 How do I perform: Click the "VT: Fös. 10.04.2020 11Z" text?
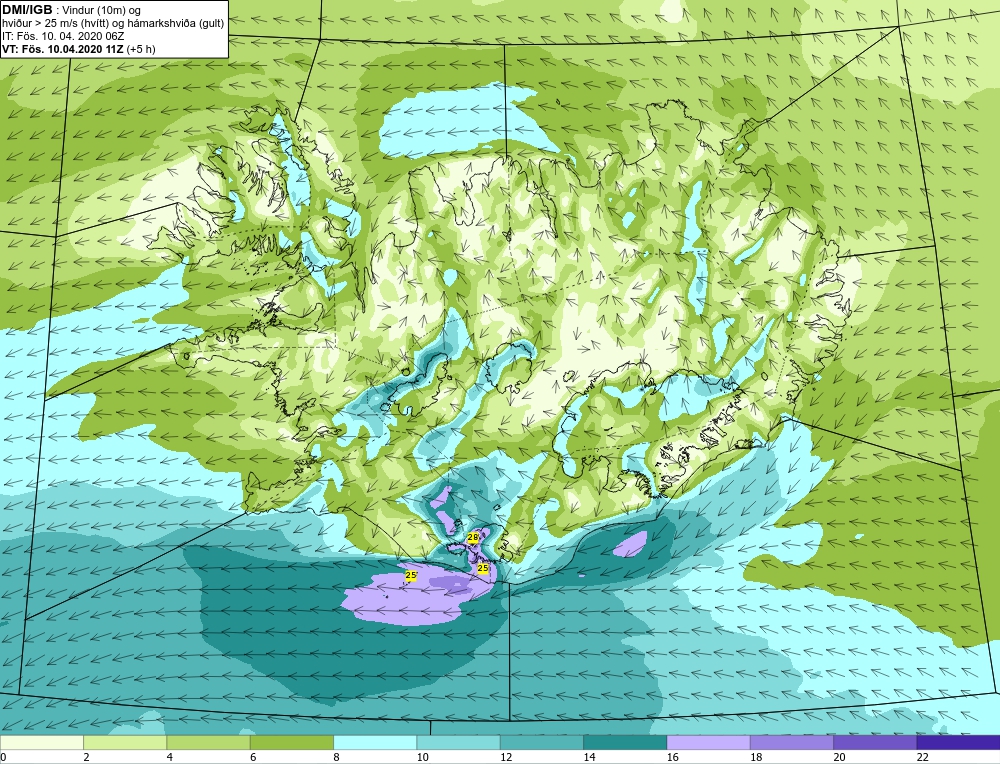63,49
